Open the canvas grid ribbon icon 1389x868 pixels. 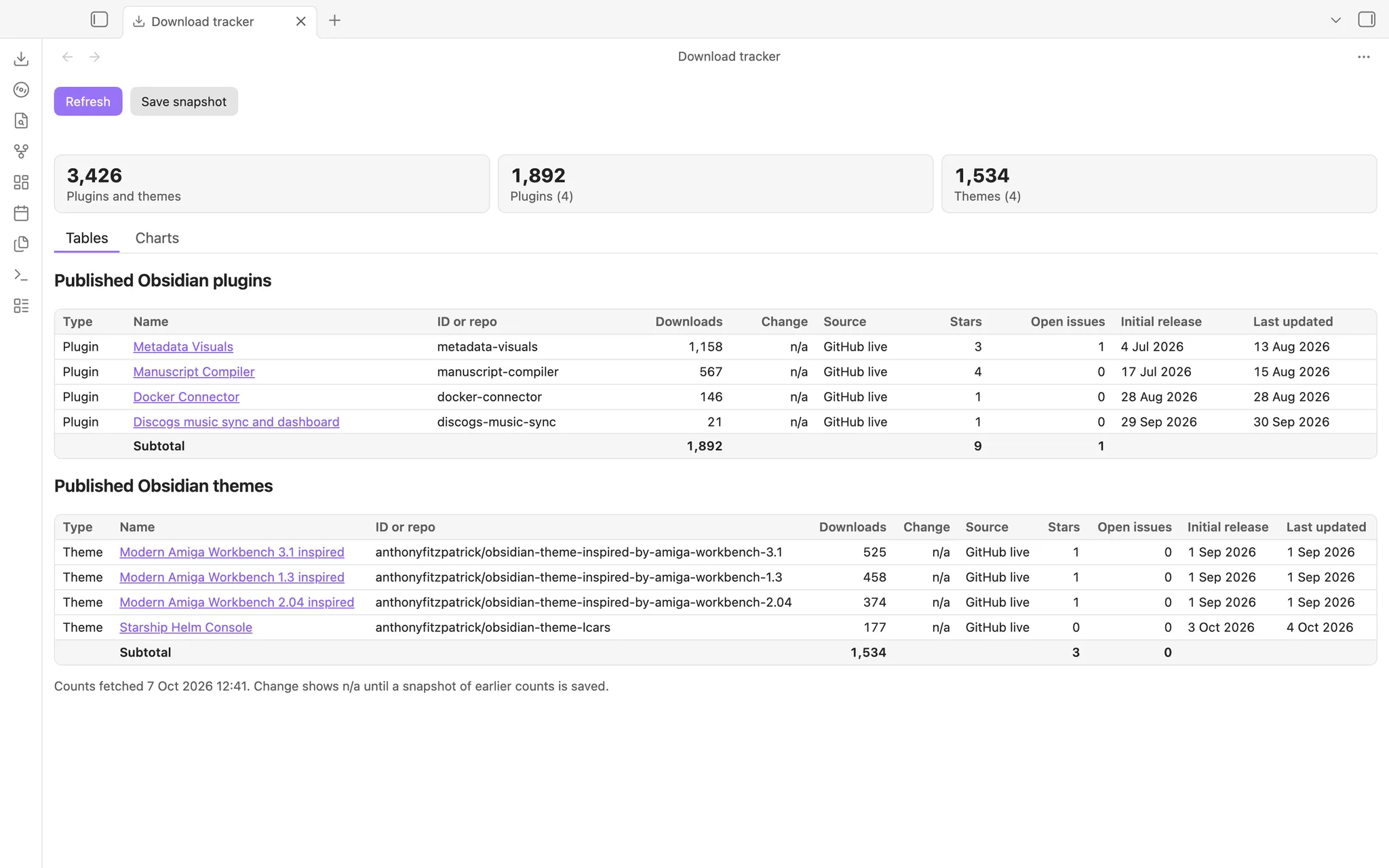point(21,182)
